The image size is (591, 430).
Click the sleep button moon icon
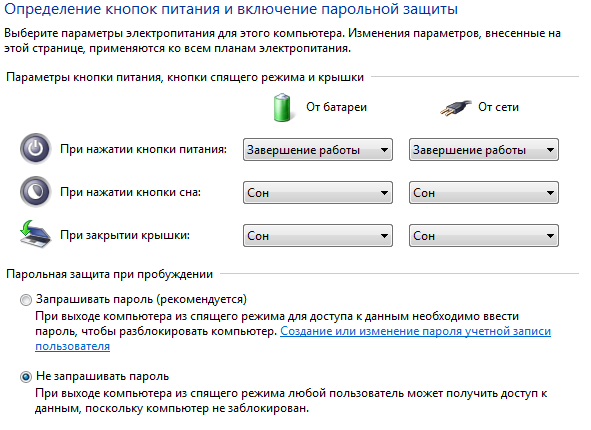coord(35,192)
